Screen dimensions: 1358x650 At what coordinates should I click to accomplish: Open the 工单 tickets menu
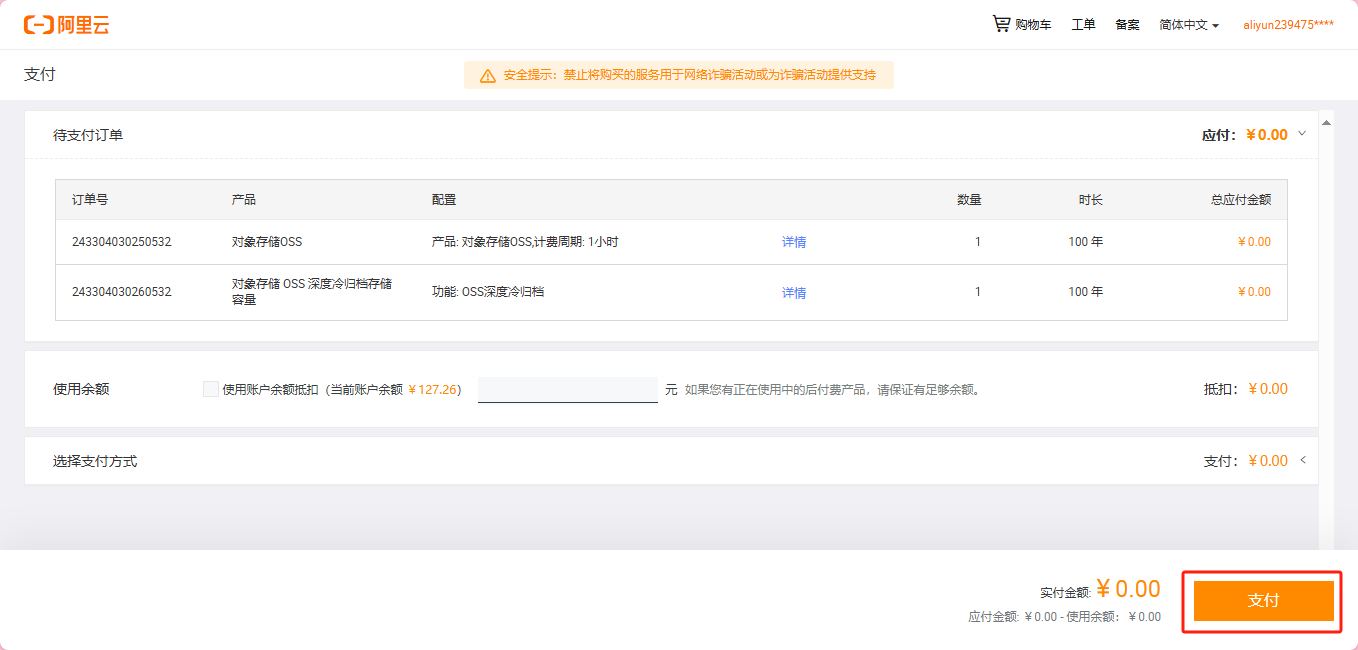point(1083,25)
